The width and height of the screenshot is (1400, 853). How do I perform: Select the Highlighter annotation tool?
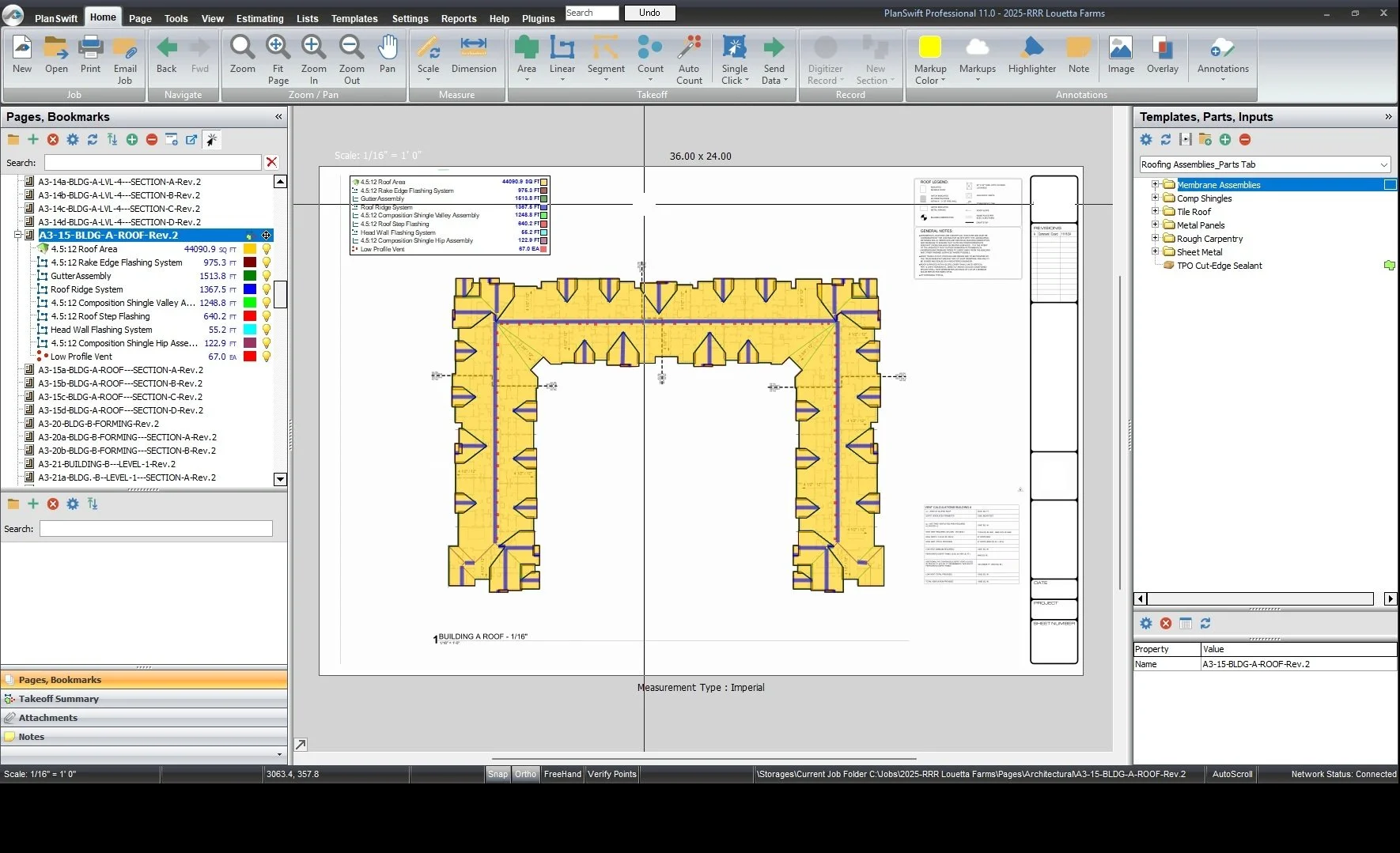[x=1031, y=55]
